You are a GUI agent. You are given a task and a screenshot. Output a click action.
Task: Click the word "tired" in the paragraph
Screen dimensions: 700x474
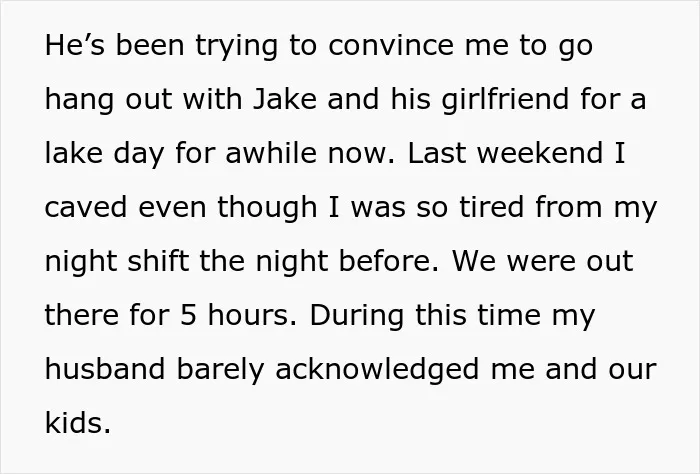pyautogui.click(x=492, y=208)
